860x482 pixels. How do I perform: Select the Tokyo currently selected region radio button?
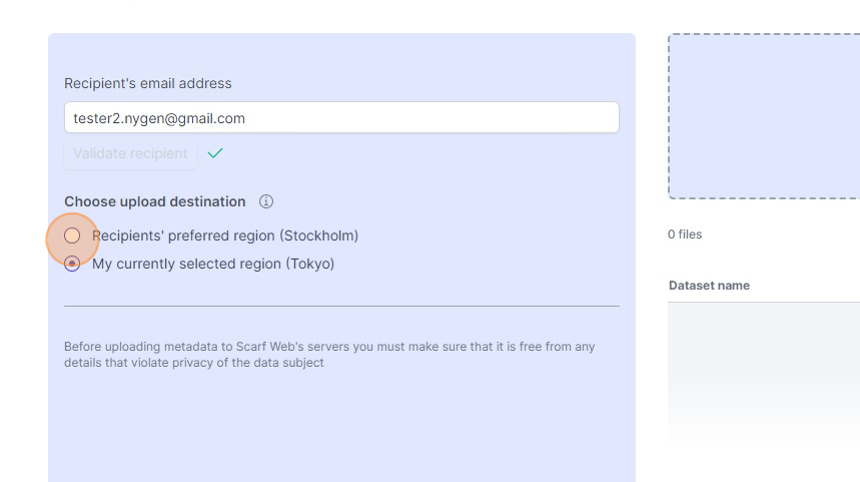click(x=72, y=264)
